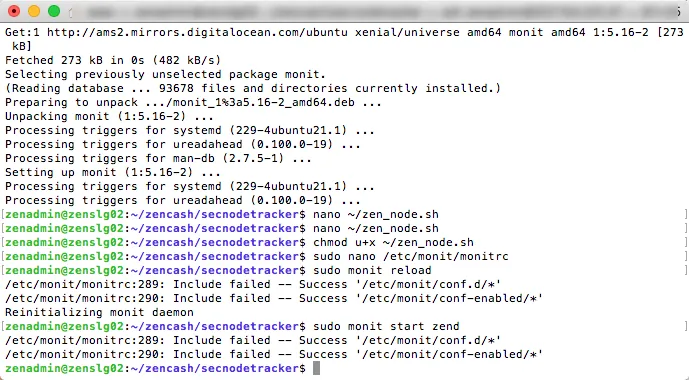
Task: Click the 'Reinitializing monit daemon' line
Action: [99, 312]
